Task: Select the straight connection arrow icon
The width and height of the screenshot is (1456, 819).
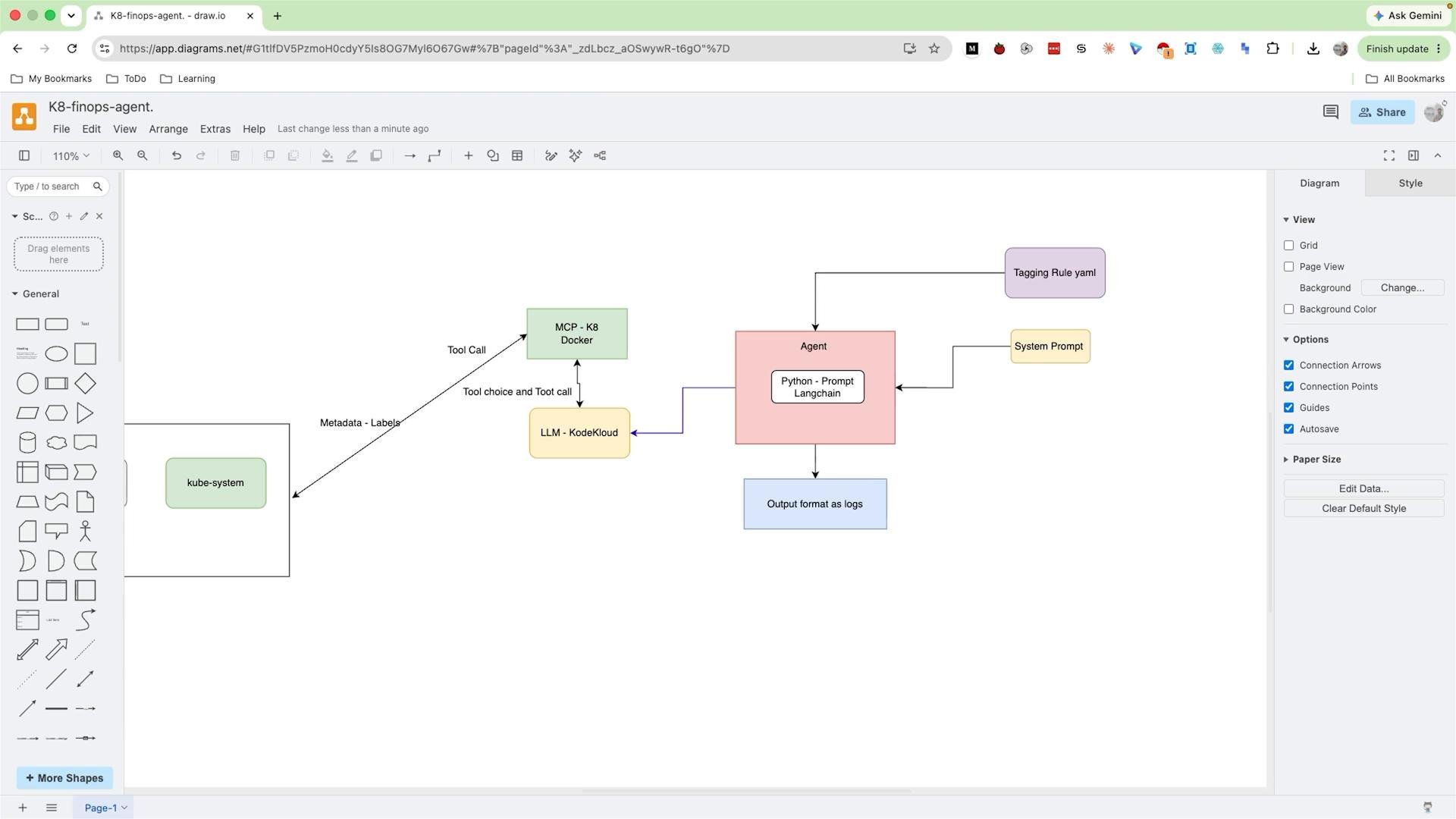Action: 410,155
